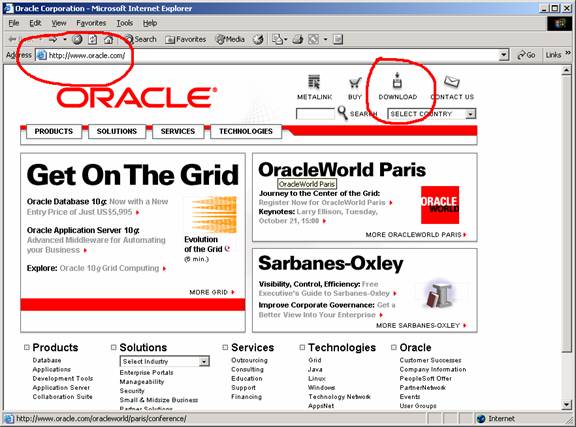Click the scrollbar down arrow
The width and height of the screenshot is (576, 427).
point(567,405)
